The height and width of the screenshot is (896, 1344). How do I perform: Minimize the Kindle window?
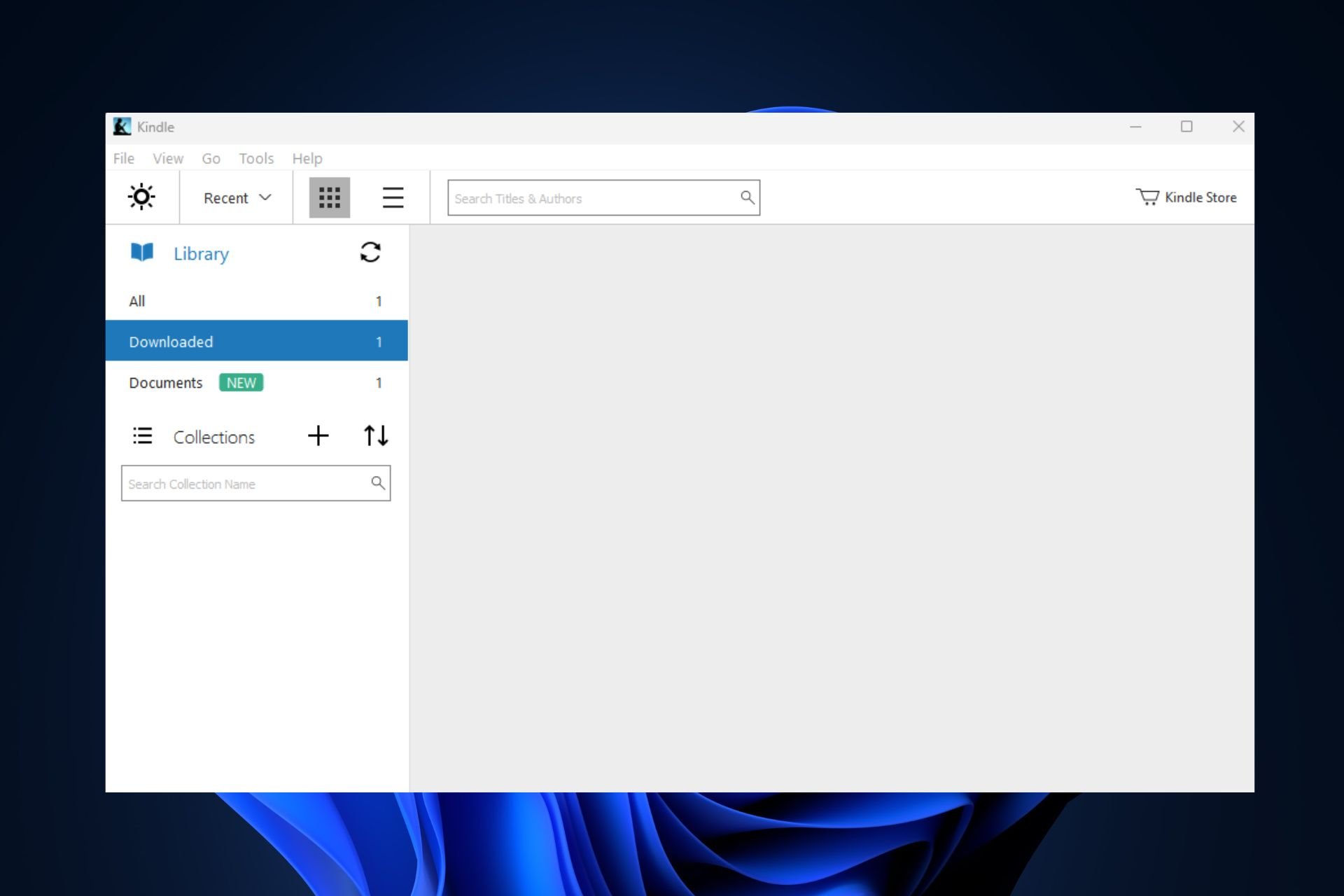pos(1135,127)
